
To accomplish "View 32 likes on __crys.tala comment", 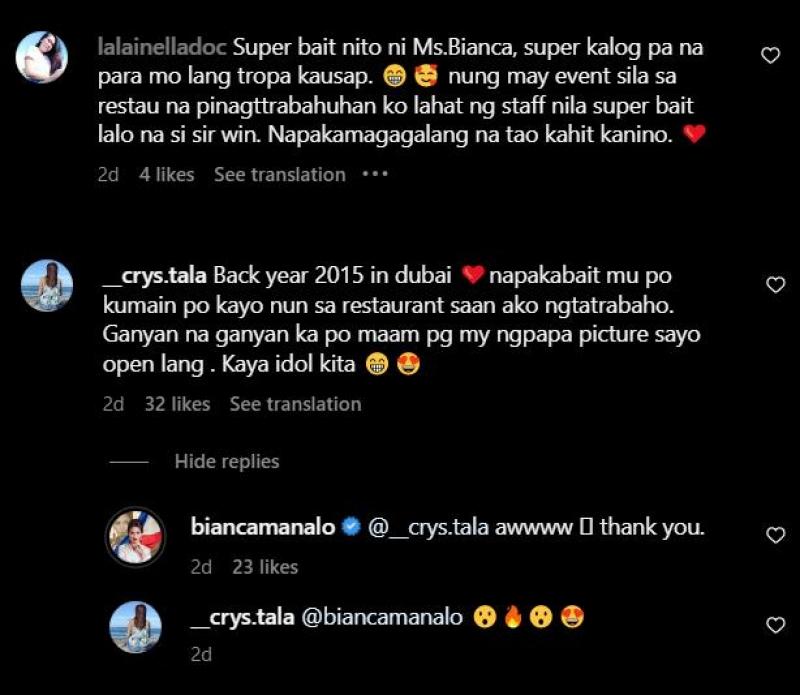I will (177, 404).
